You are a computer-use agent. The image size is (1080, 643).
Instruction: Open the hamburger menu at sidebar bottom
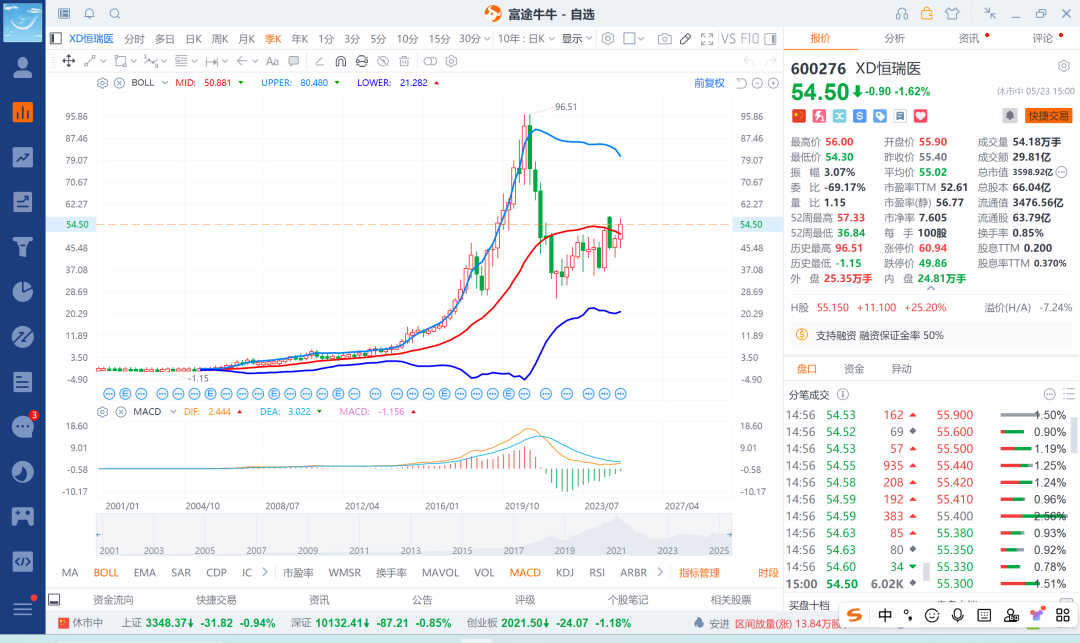click(x=23, y=609)
